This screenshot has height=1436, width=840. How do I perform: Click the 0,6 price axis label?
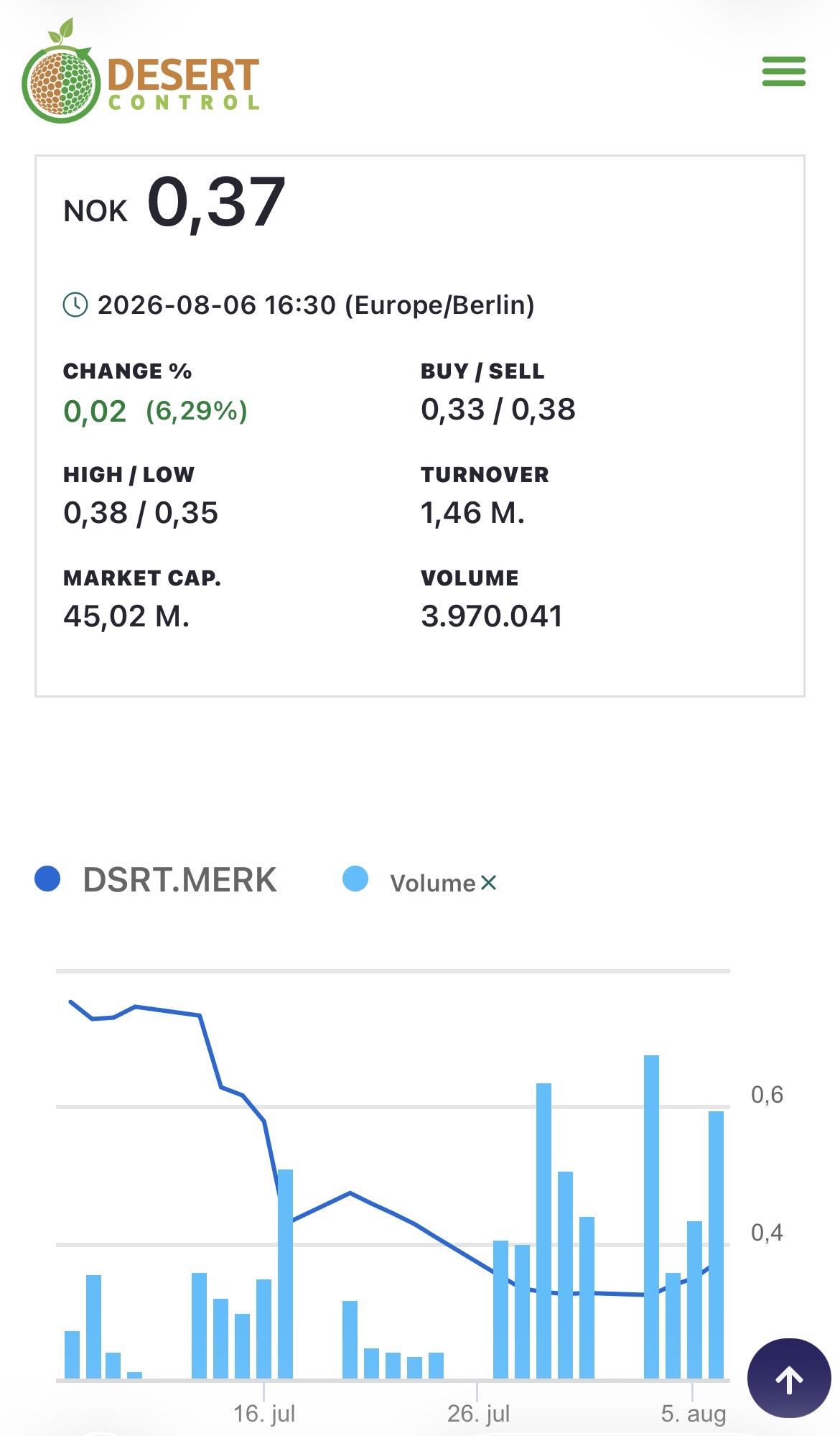767,1095
